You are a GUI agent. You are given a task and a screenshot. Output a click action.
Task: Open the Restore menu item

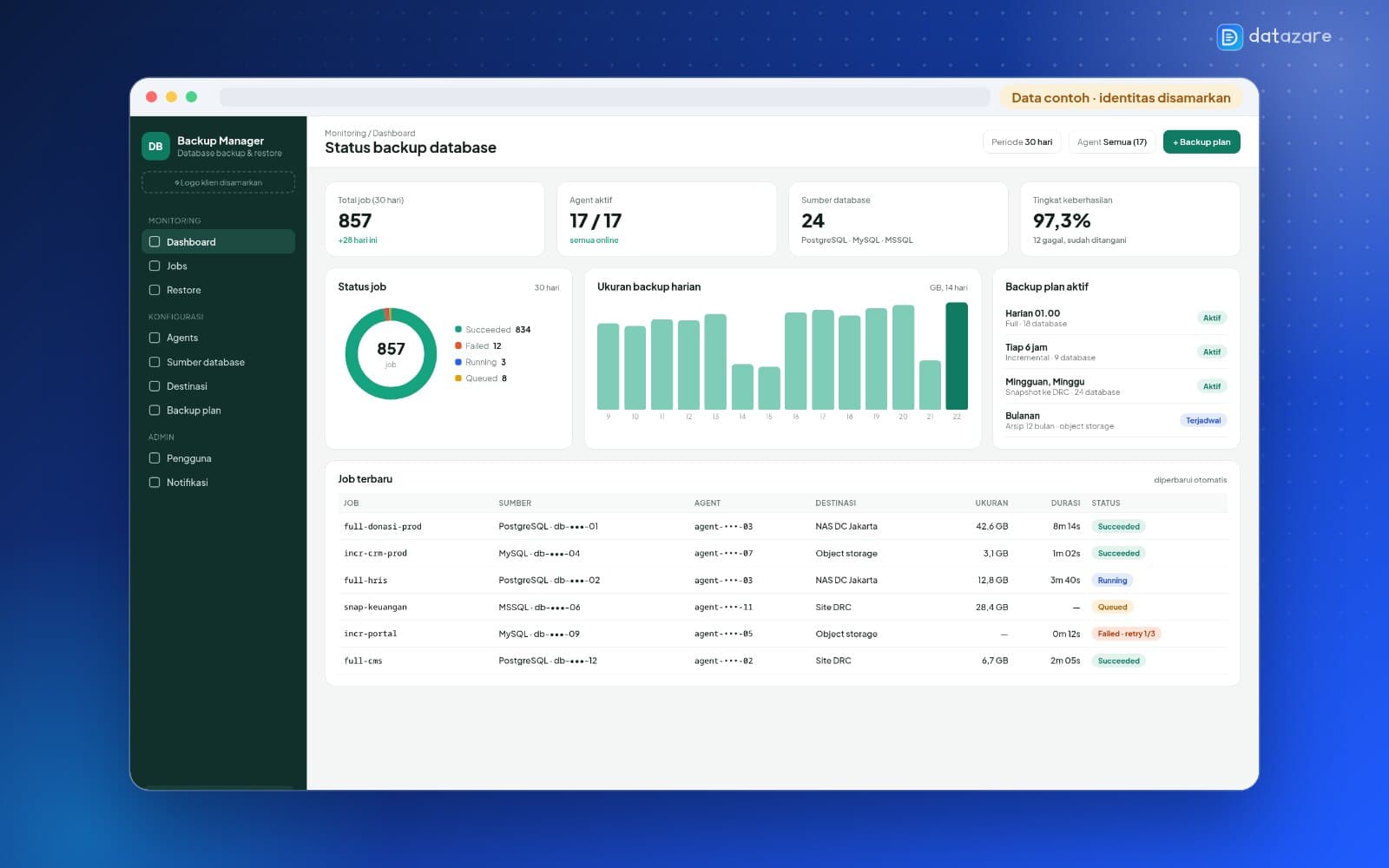[x=218, y=290]
